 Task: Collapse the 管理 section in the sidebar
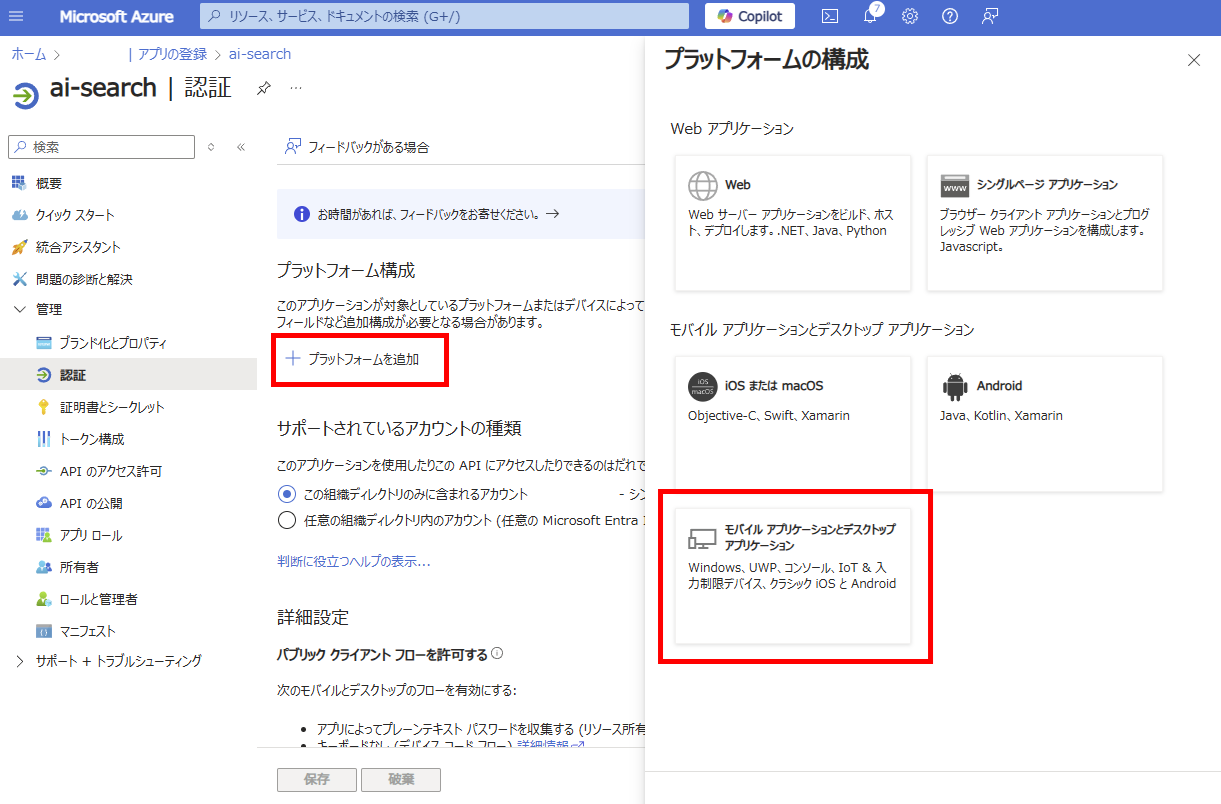[18, 309]
